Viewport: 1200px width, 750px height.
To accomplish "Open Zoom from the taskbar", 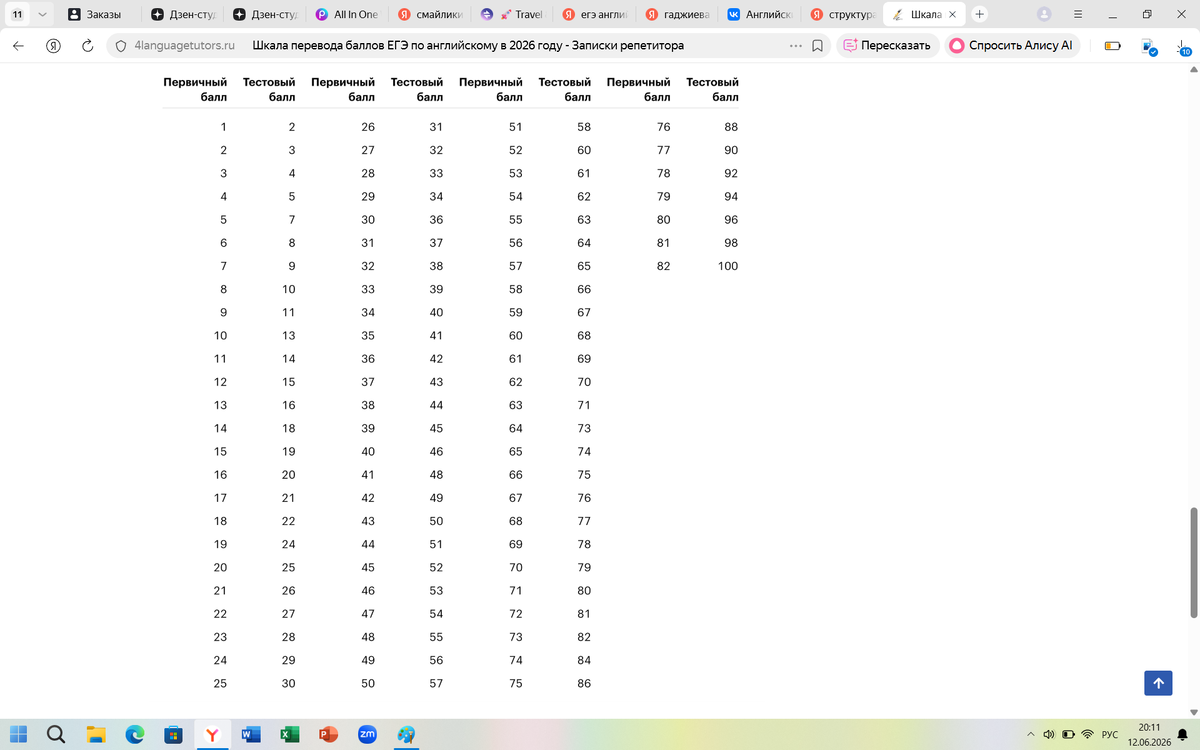I will coord(367,734).
